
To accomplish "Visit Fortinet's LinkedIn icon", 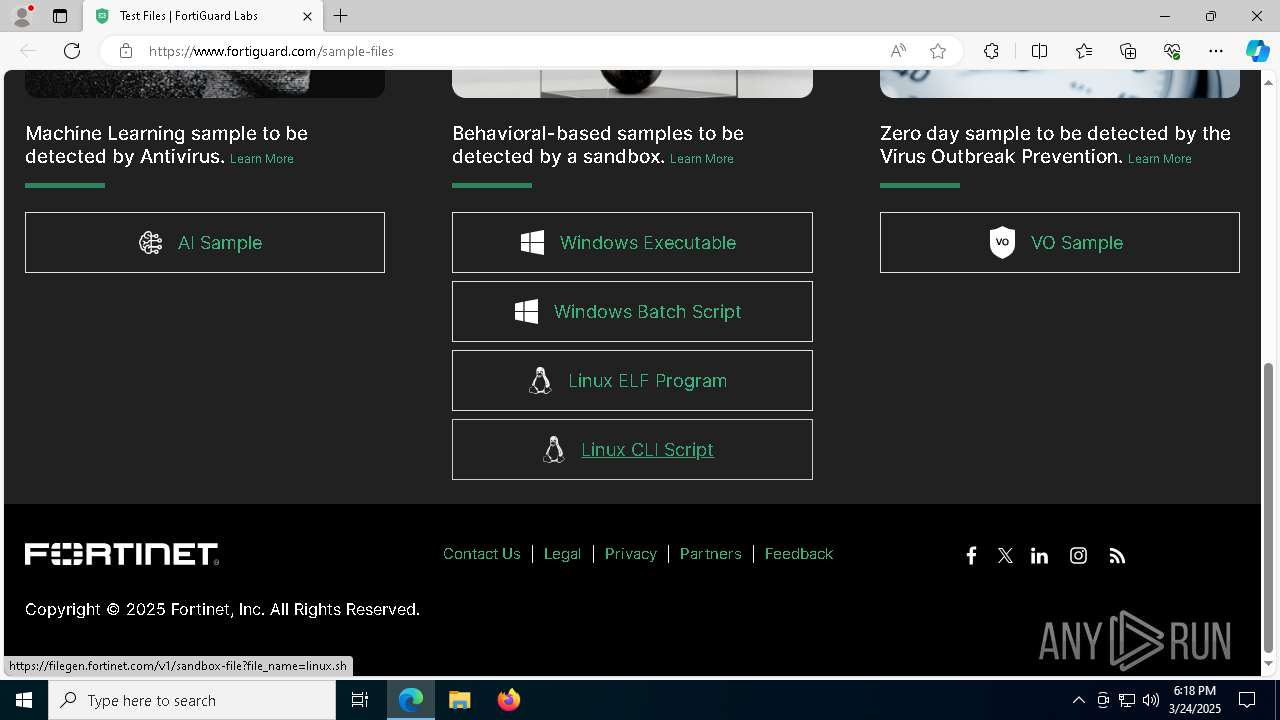I will (x=1040, y=556).
